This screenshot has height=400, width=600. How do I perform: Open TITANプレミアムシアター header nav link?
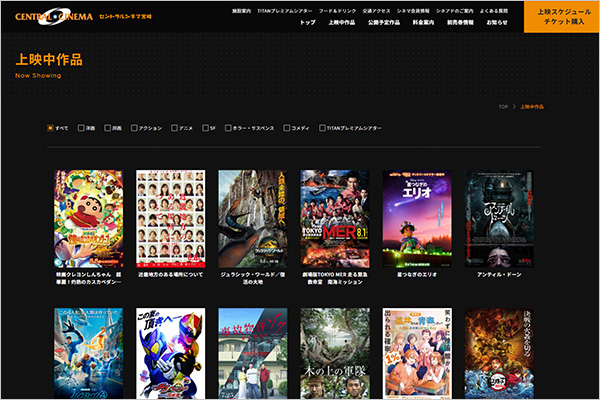point(285,11)
